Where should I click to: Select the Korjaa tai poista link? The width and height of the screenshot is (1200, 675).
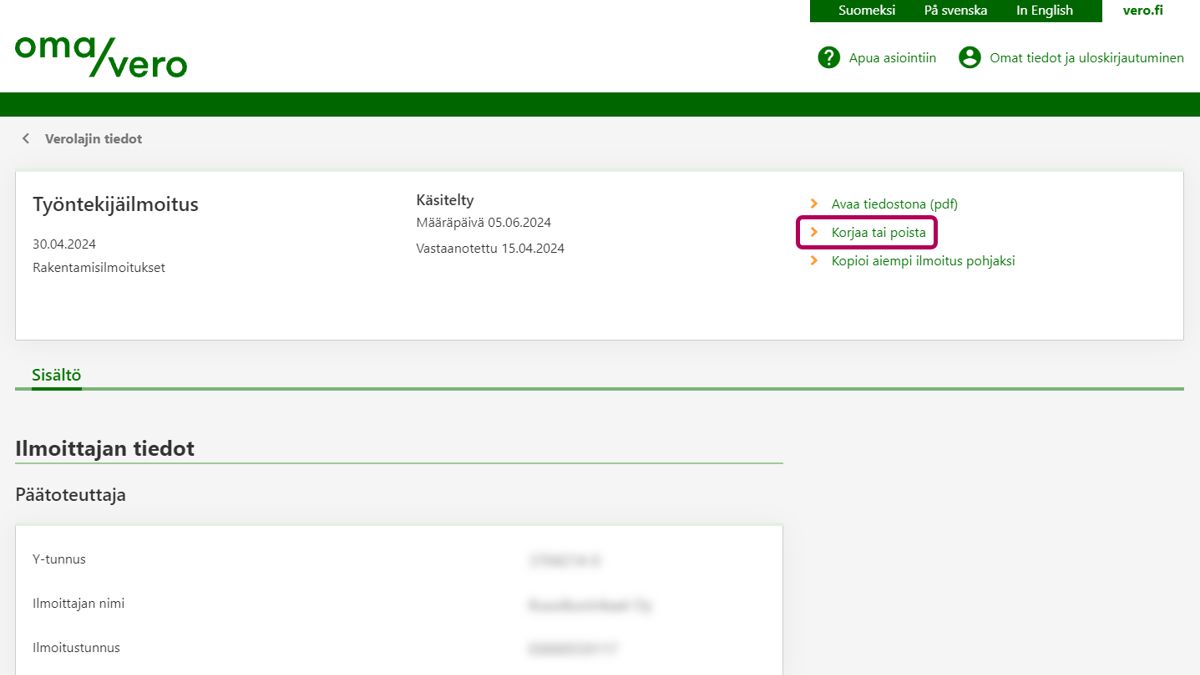click(x=878, y=233)
